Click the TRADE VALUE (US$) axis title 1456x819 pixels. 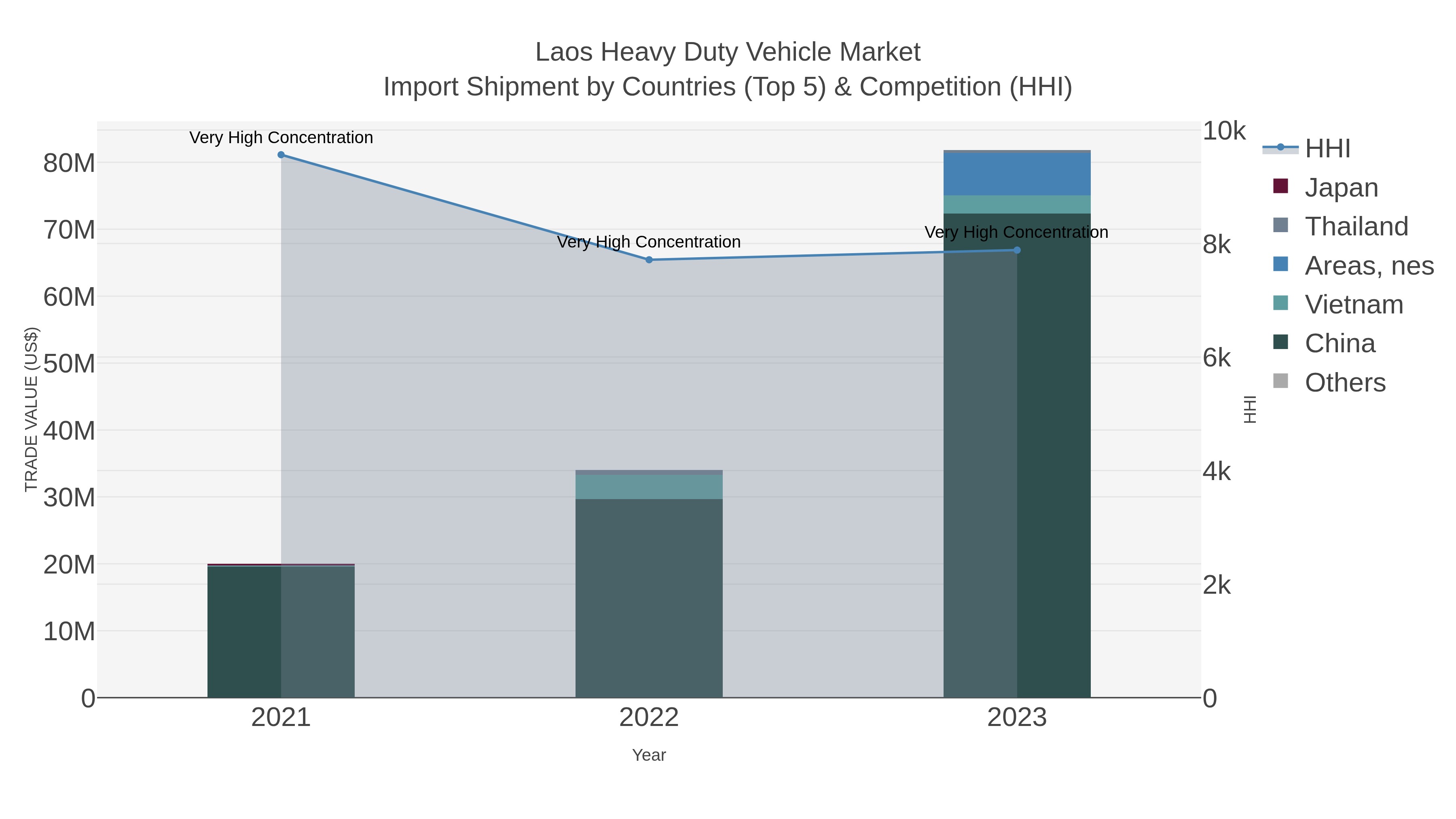pos(31,409)
